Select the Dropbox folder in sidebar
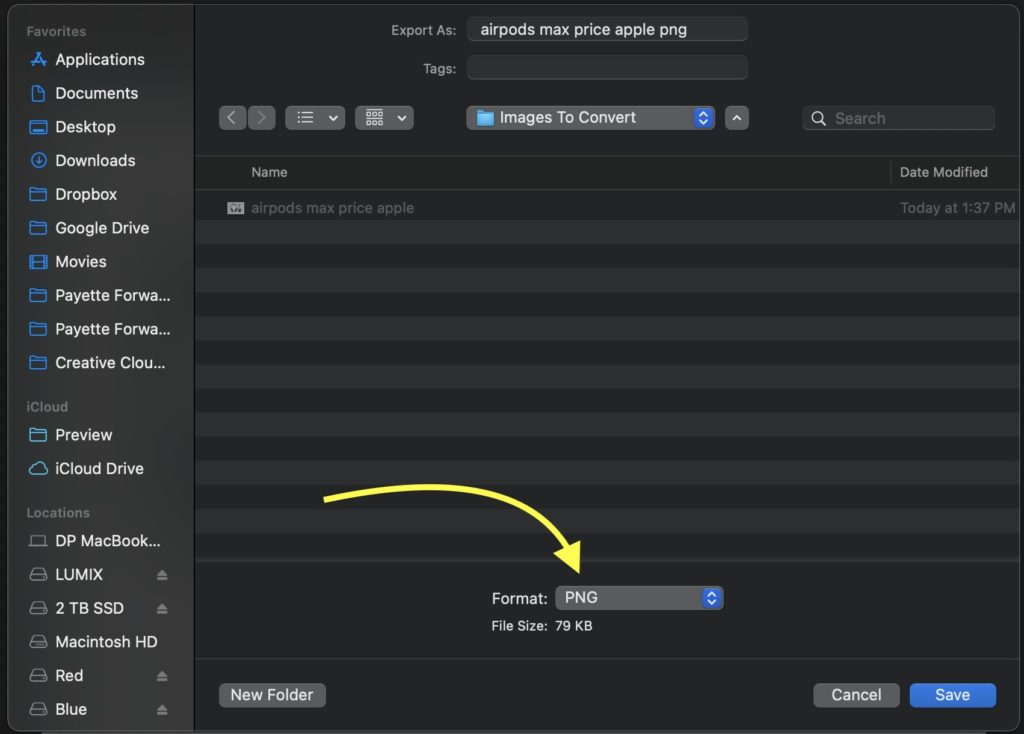 coord(86,194)
